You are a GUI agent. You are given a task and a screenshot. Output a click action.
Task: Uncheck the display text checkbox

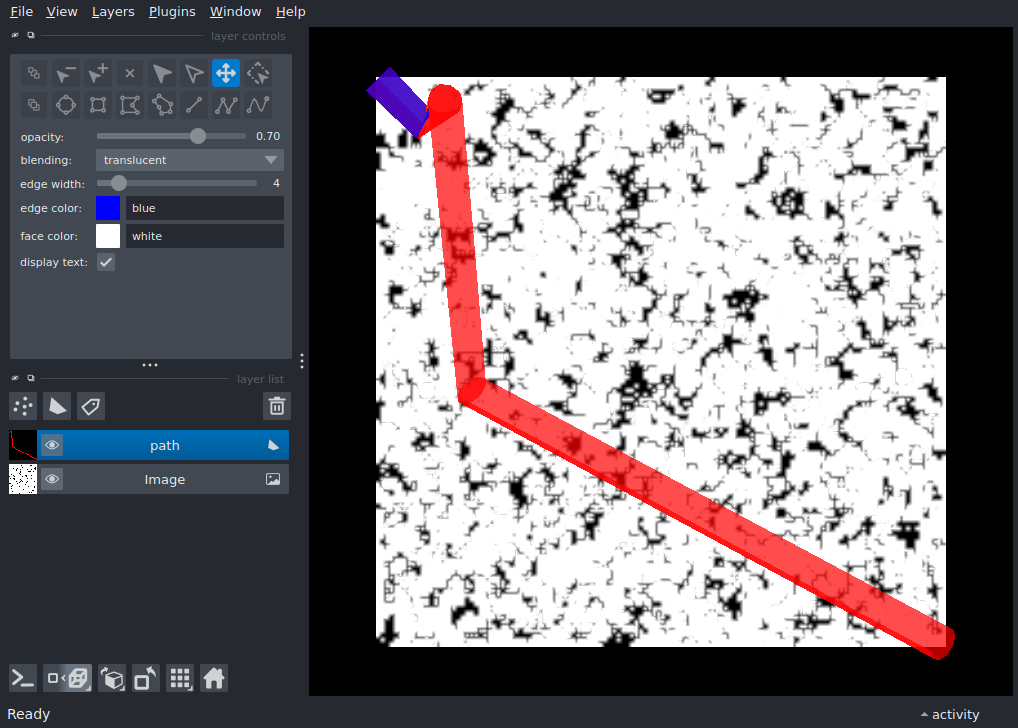coord(105,261)
